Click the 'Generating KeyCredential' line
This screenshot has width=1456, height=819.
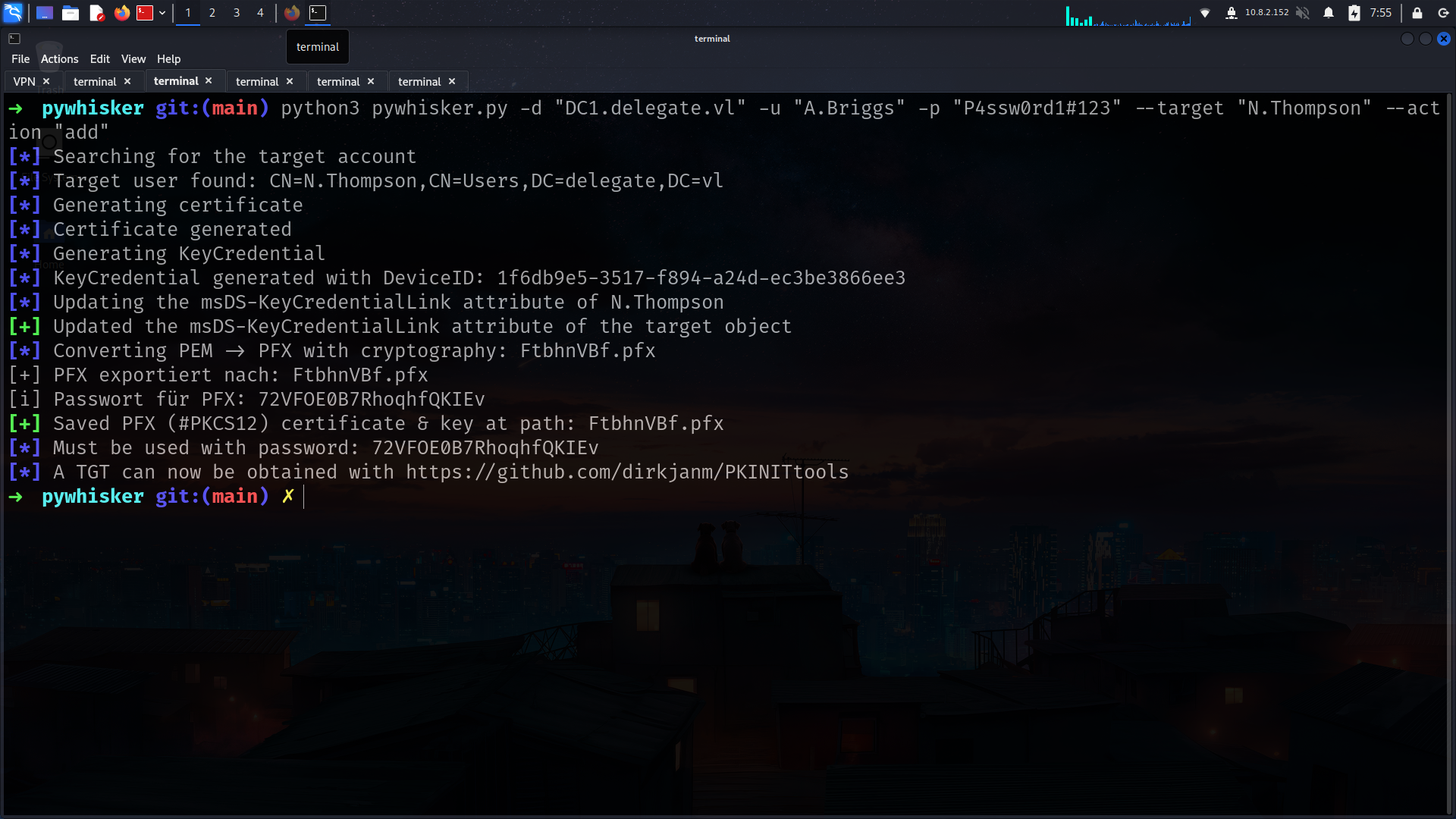(167, 253)
